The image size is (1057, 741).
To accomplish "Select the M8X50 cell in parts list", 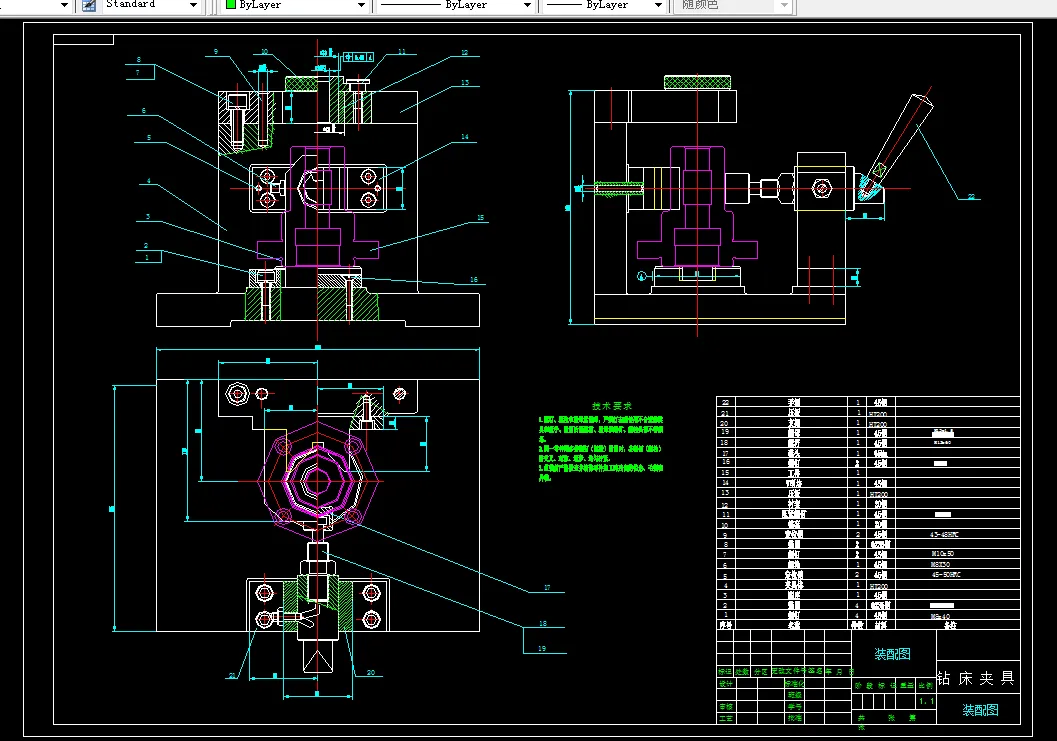I will pos(940,564).
